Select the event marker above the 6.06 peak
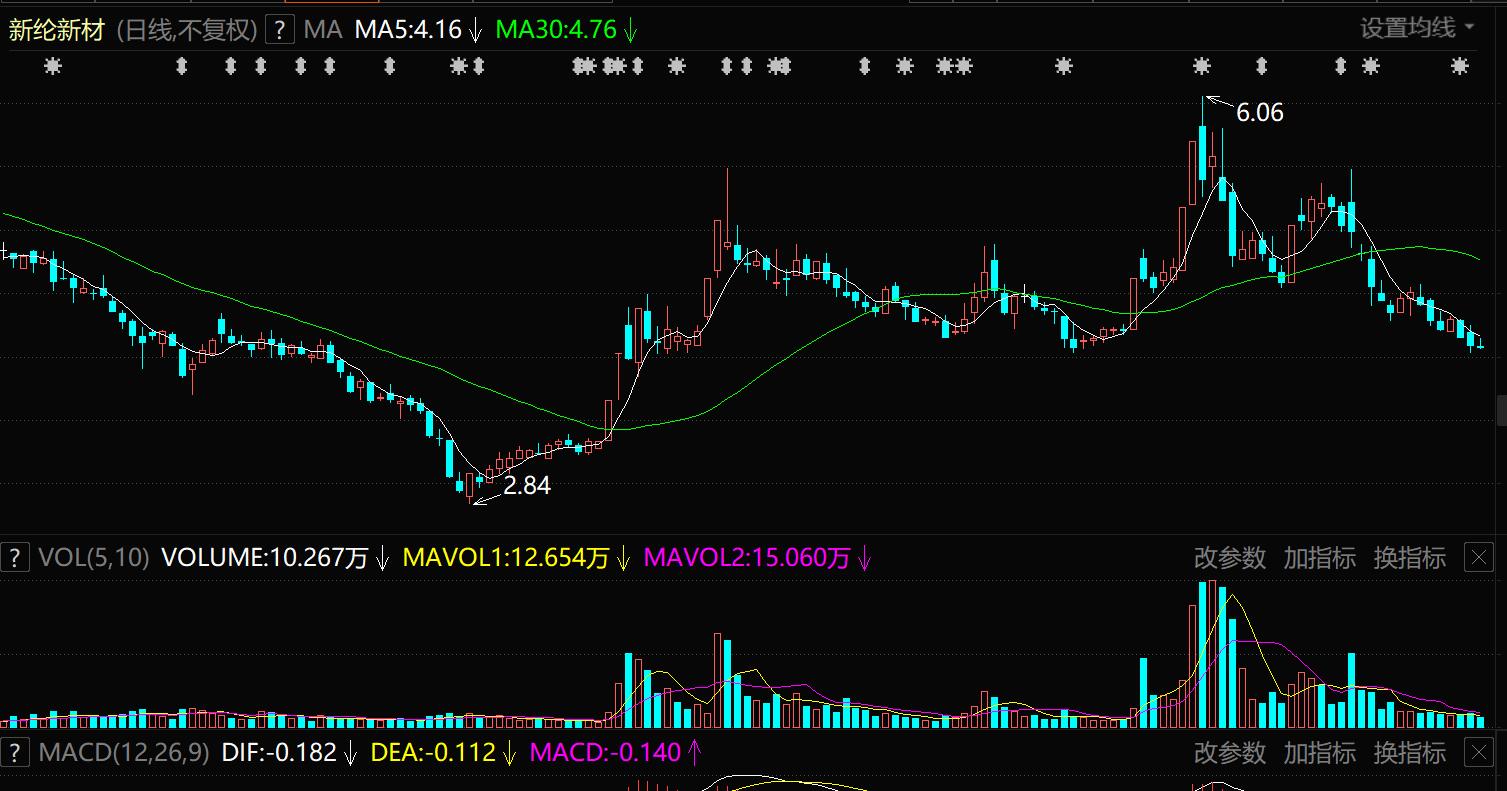This screenshot has height=791, width=1507. 1202,66
